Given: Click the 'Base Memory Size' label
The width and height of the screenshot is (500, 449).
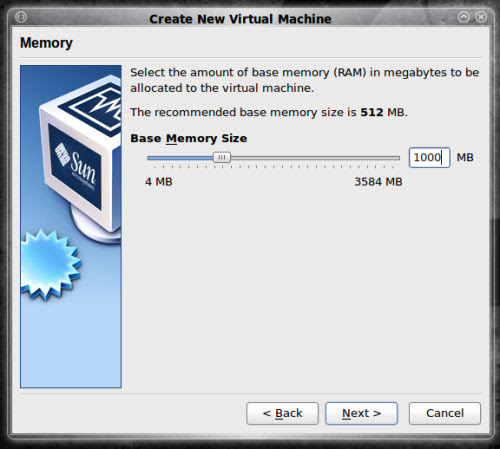Looking at the screenshot, I should coord(189,138).
